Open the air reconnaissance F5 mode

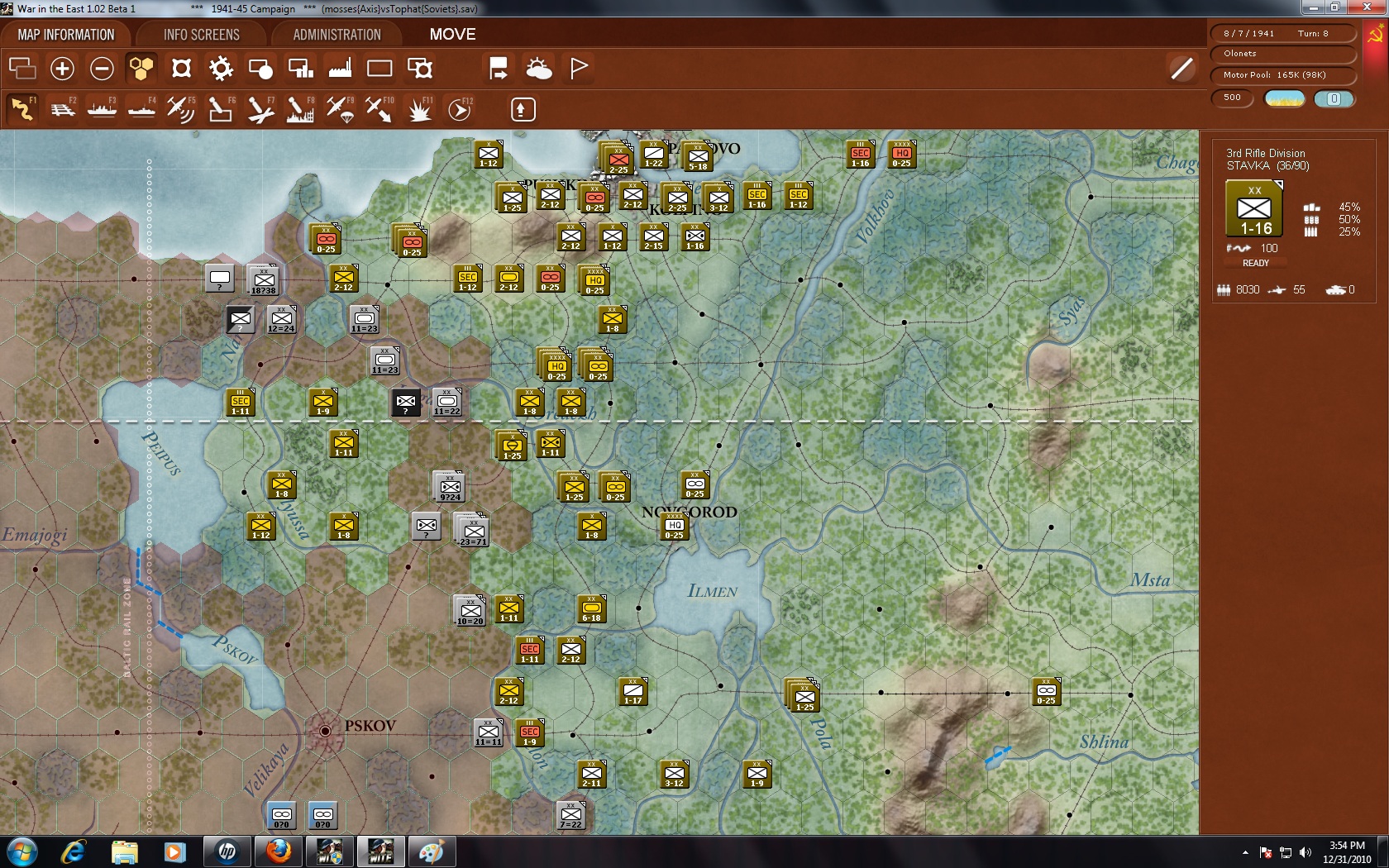pos(180,107)
